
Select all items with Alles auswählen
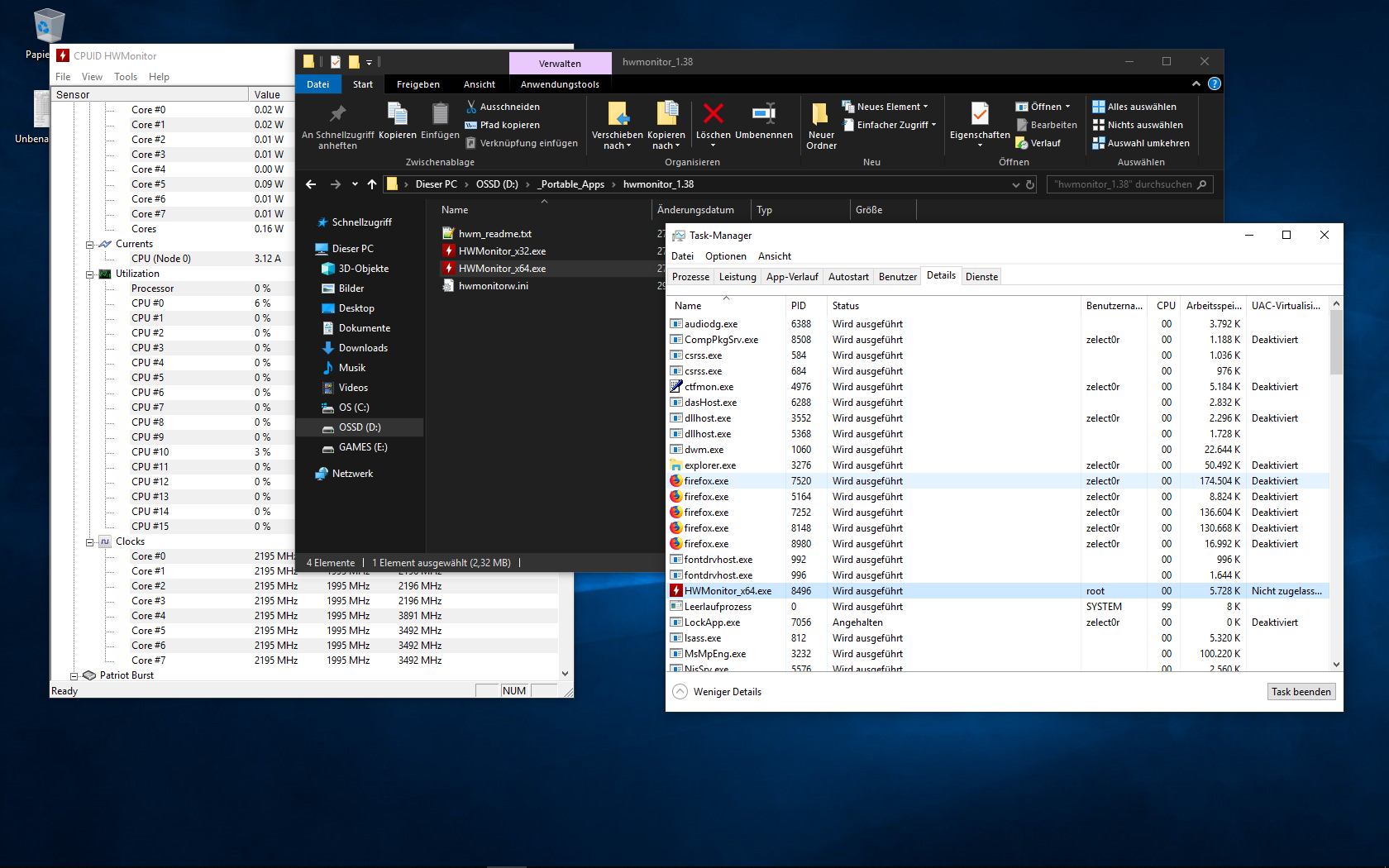point(1134,107)
